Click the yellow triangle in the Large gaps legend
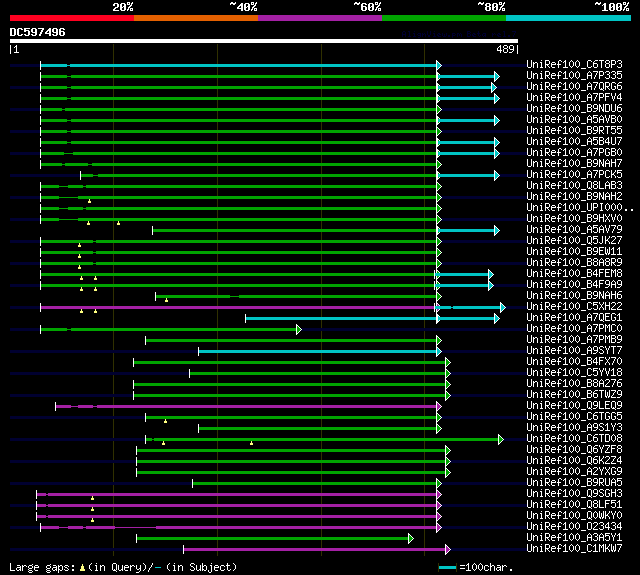The image size is (640, 575). [82, 567]
